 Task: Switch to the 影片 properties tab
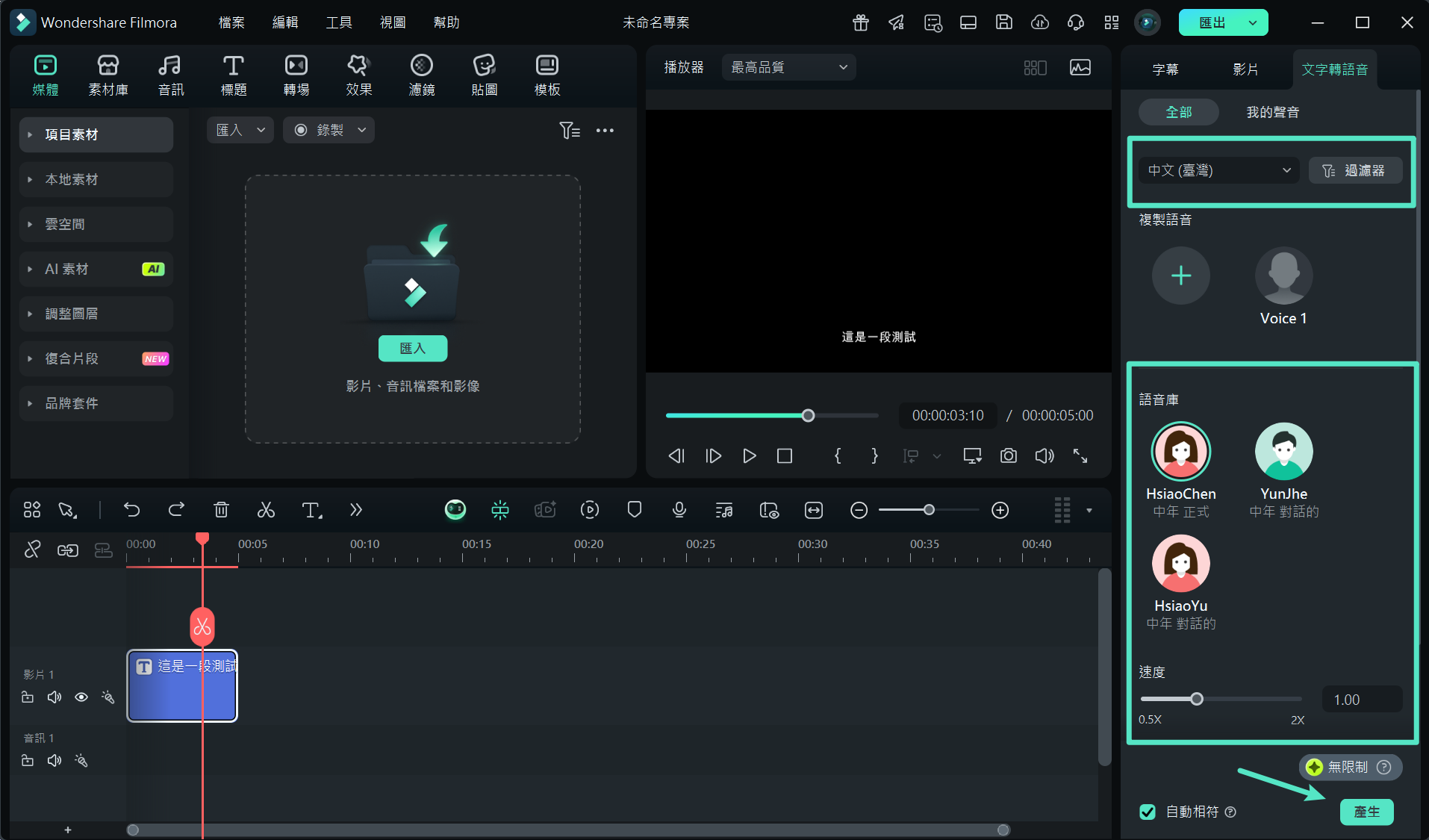point(1245,69)
